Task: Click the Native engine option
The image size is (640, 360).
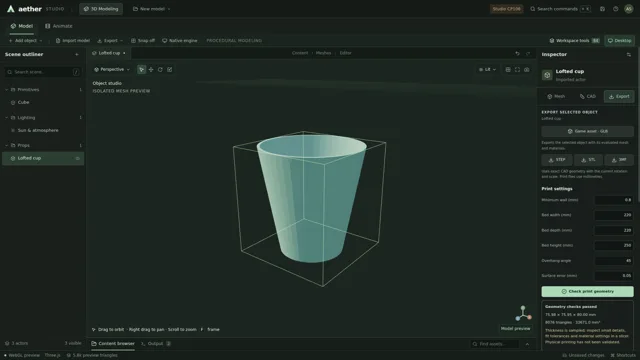Action: [180, 40]
